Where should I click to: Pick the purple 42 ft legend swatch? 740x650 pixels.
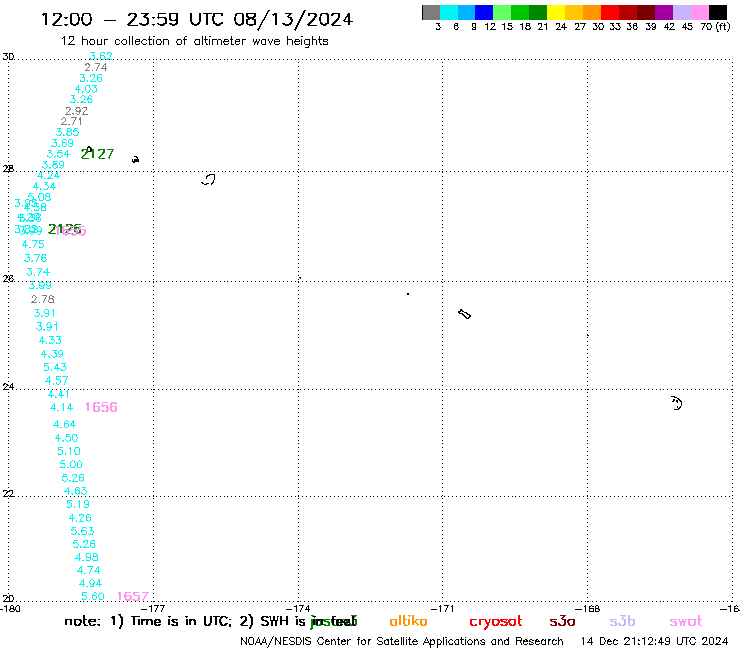point(664,12)
